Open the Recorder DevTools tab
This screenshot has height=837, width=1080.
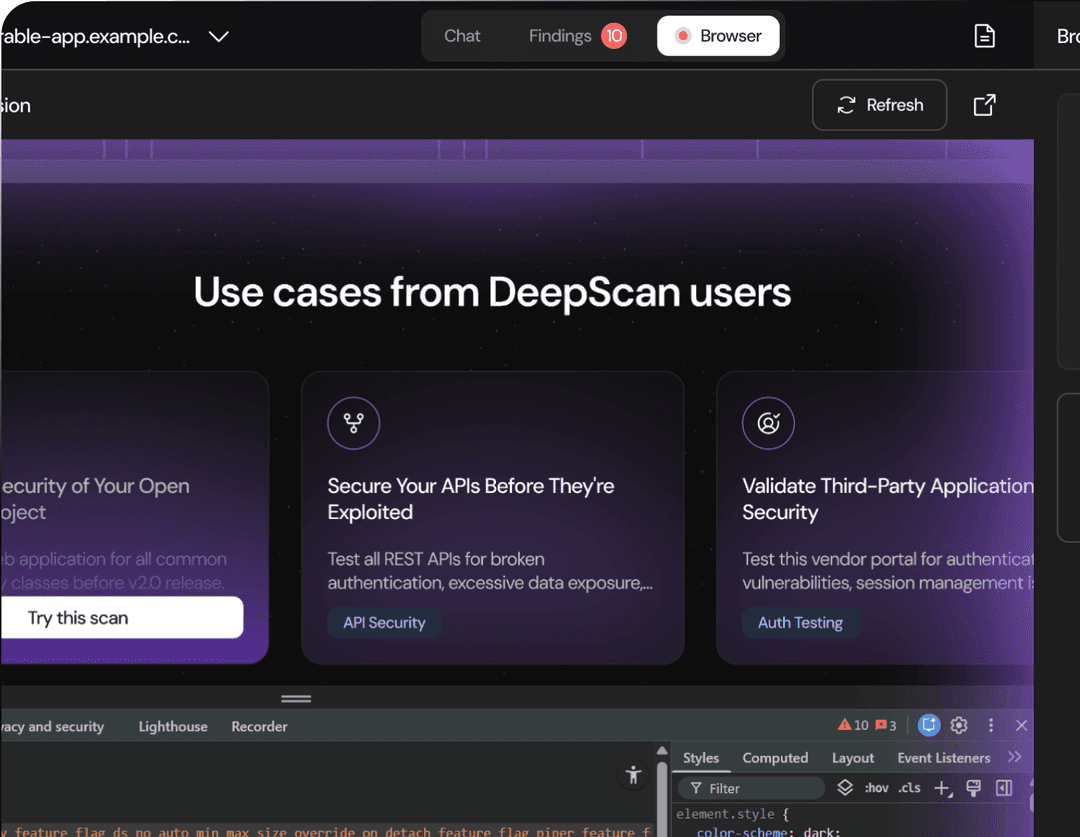[x=259, y=726]
